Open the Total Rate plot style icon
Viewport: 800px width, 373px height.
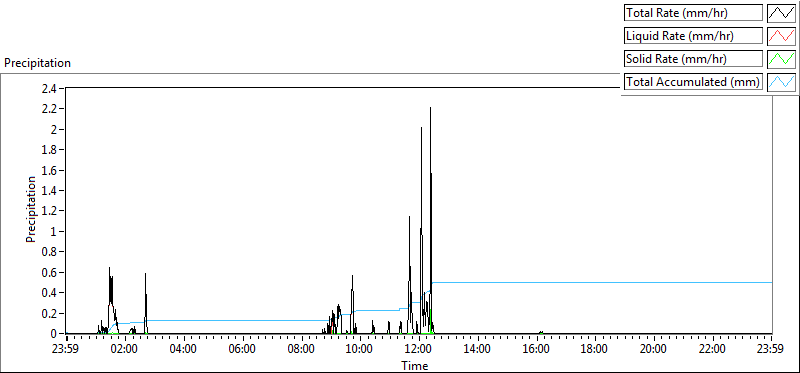[782, 13]
